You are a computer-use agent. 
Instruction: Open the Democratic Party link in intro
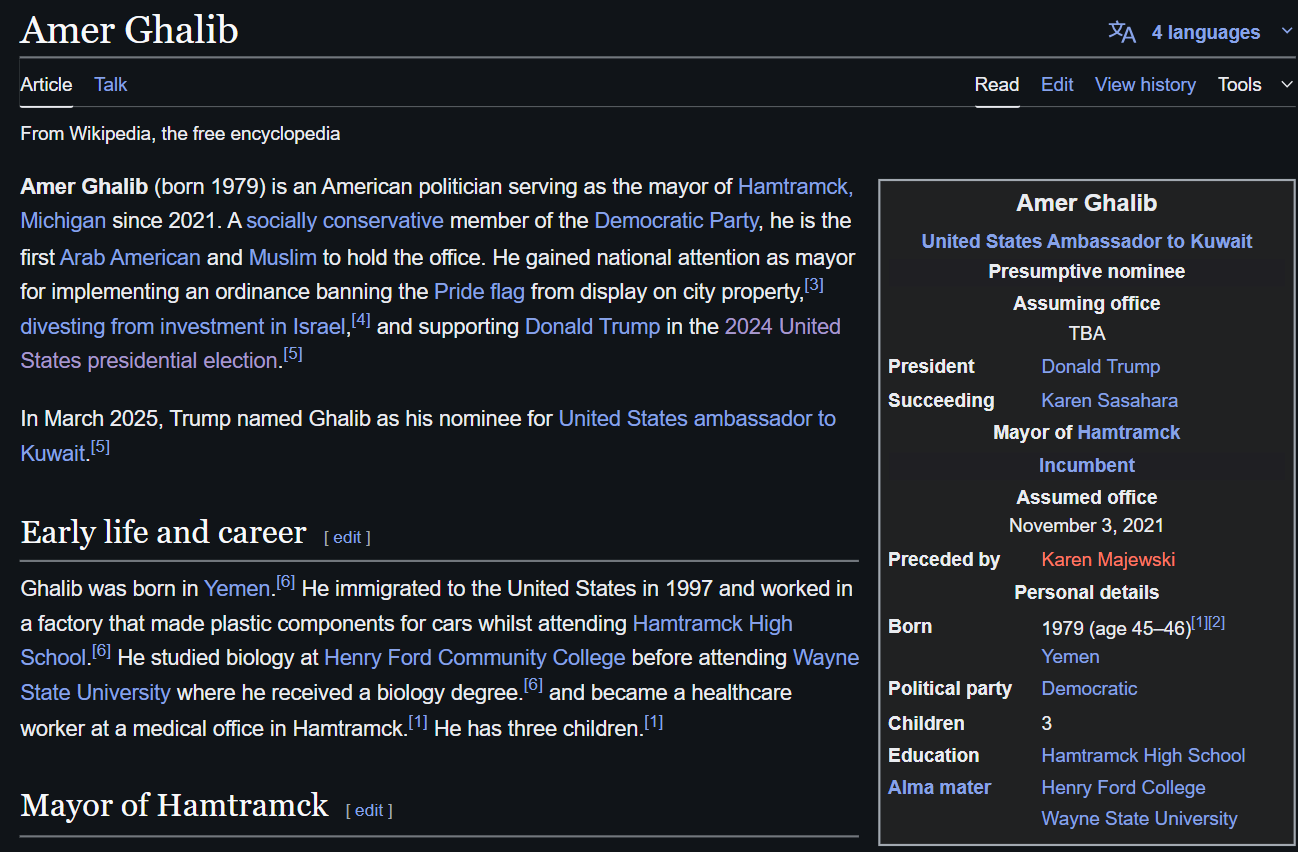point(677,220)
